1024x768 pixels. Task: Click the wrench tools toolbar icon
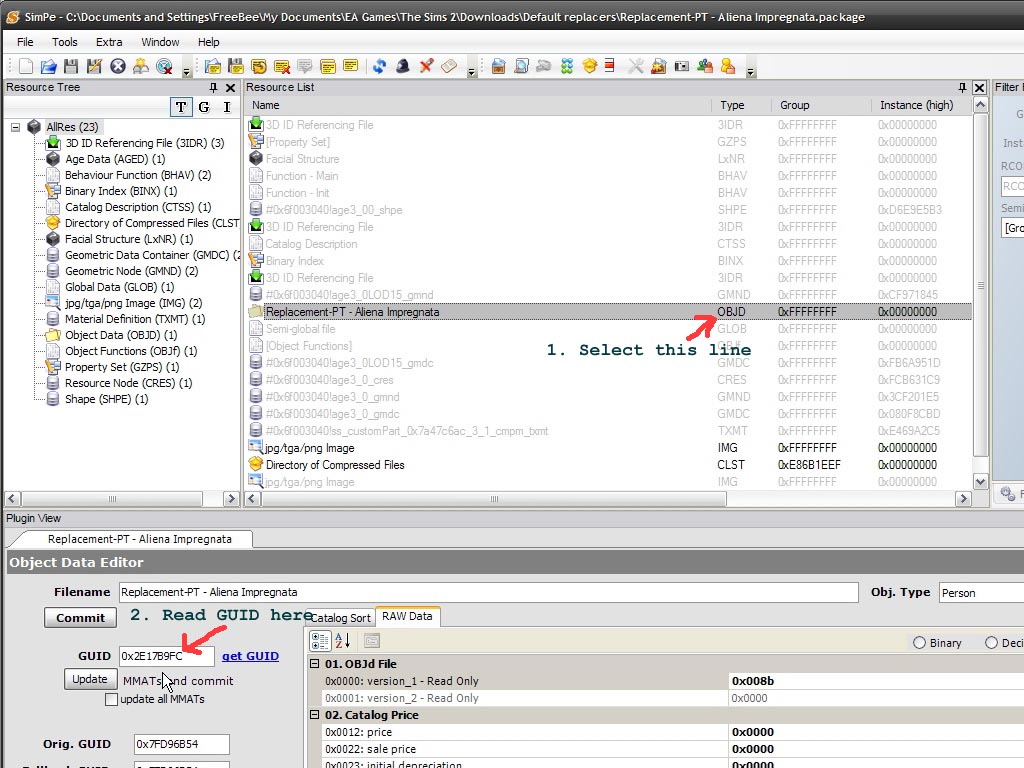[x=636, y=66]
